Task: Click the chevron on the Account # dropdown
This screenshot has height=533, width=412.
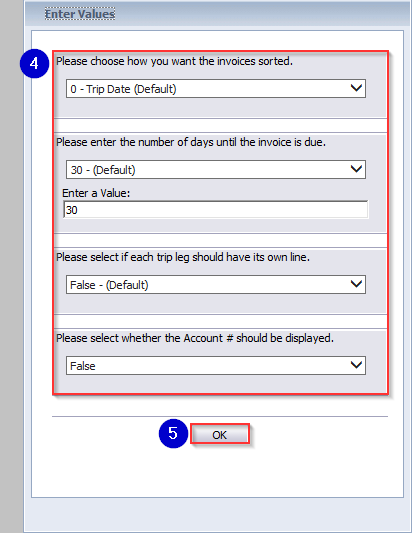Action: point(356,365)
